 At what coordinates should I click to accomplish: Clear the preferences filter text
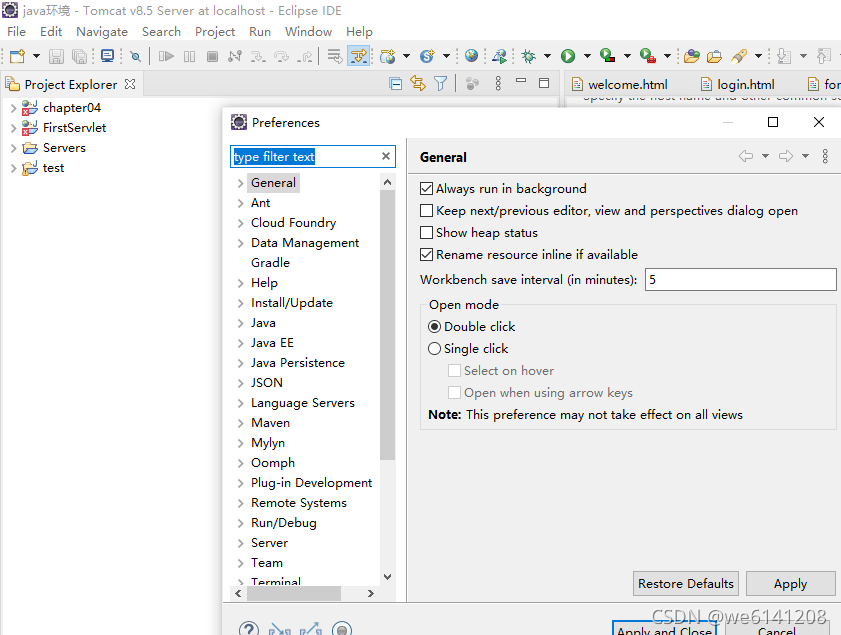(x=386, y=156)
